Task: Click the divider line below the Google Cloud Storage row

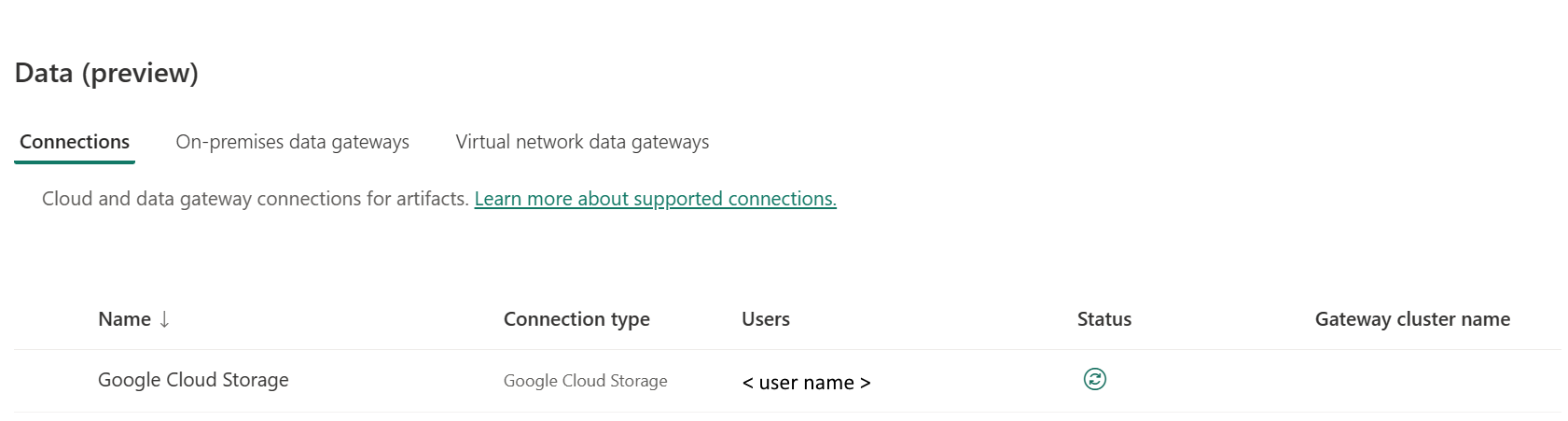Action: [x=787, y=412]
